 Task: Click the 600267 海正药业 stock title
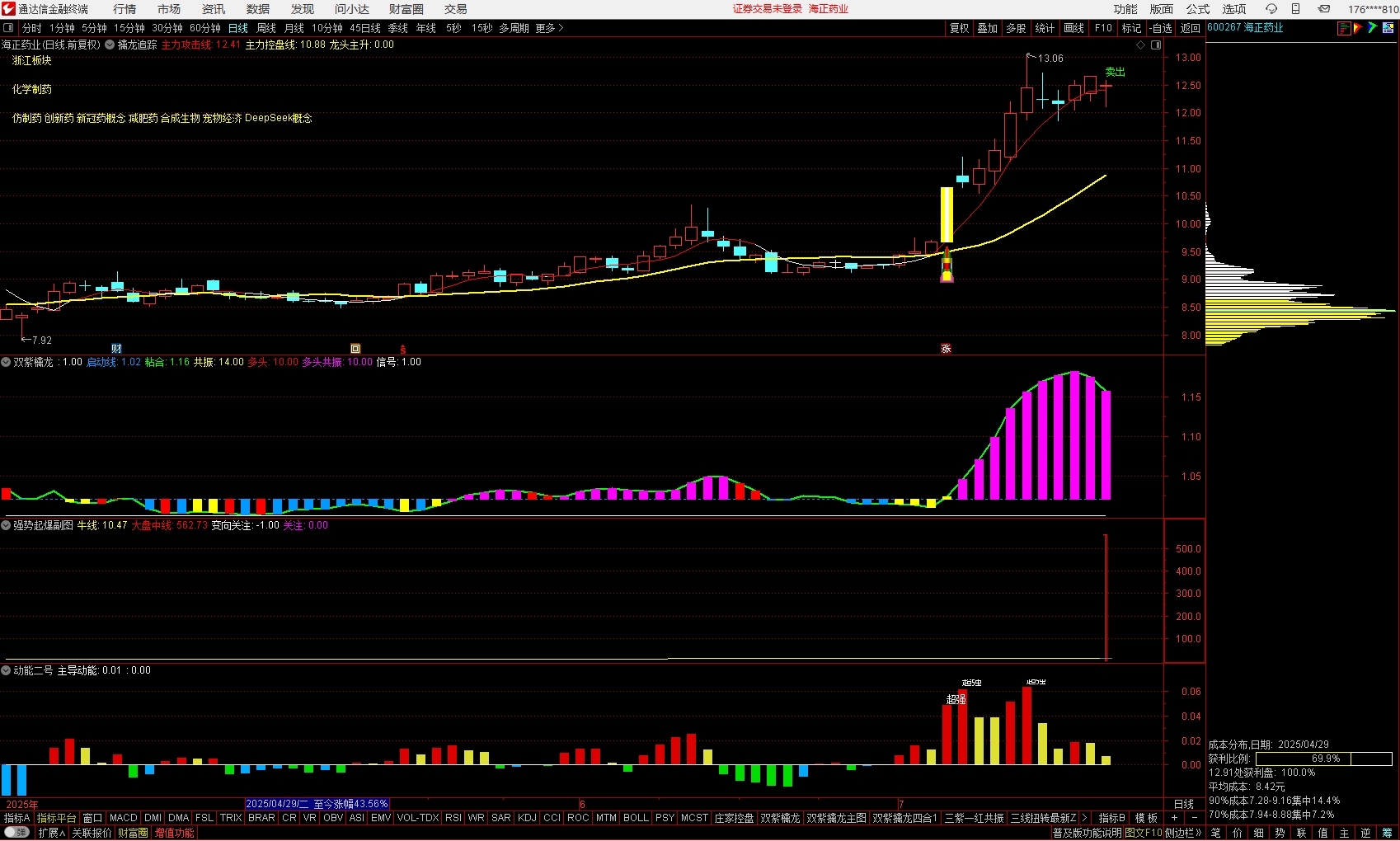[x=1245, y=28]
